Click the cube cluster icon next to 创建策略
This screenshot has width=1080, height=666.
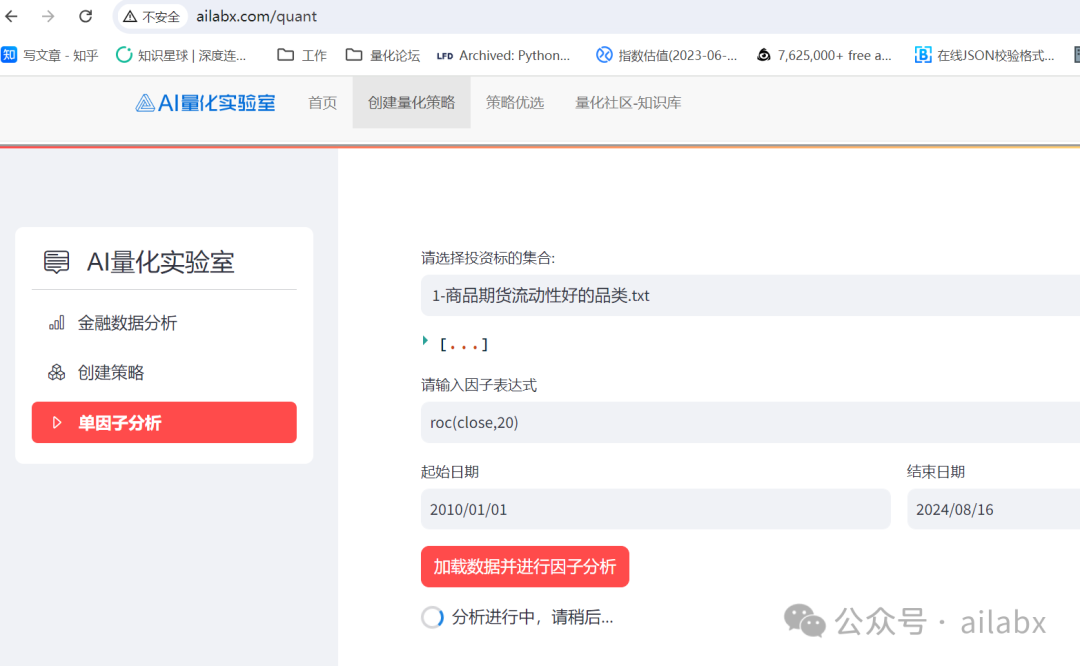tap(57, 373)
